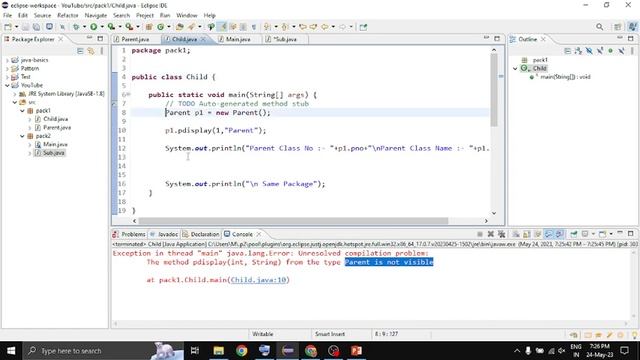Click the Collapse All icon in Package Explorer
This screenshot has width=640, height=360.
(80, 51)
